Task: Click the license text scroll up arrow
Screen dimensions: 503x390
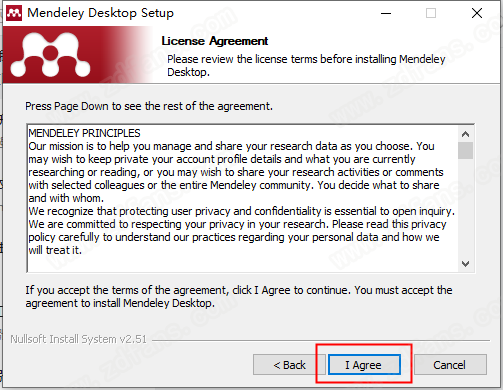Action: pyautogui.click(x=465, y=134)
